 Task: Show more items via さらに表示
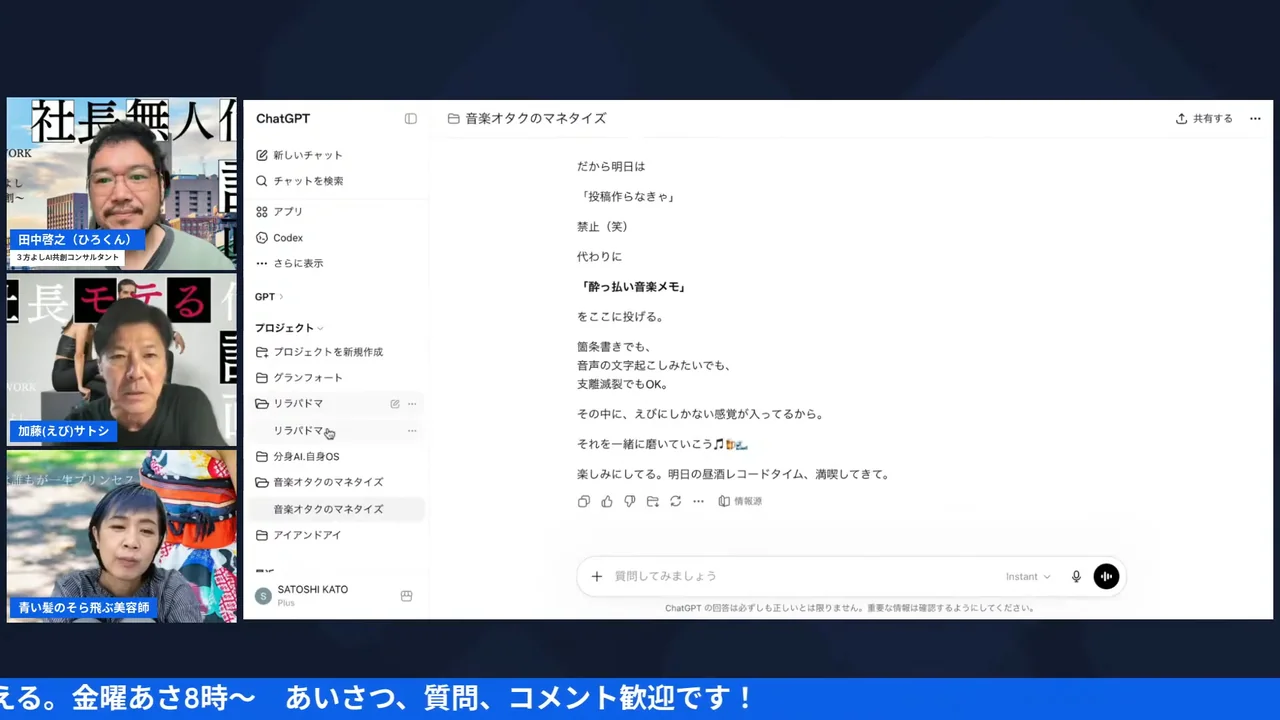tap(289, 263)
